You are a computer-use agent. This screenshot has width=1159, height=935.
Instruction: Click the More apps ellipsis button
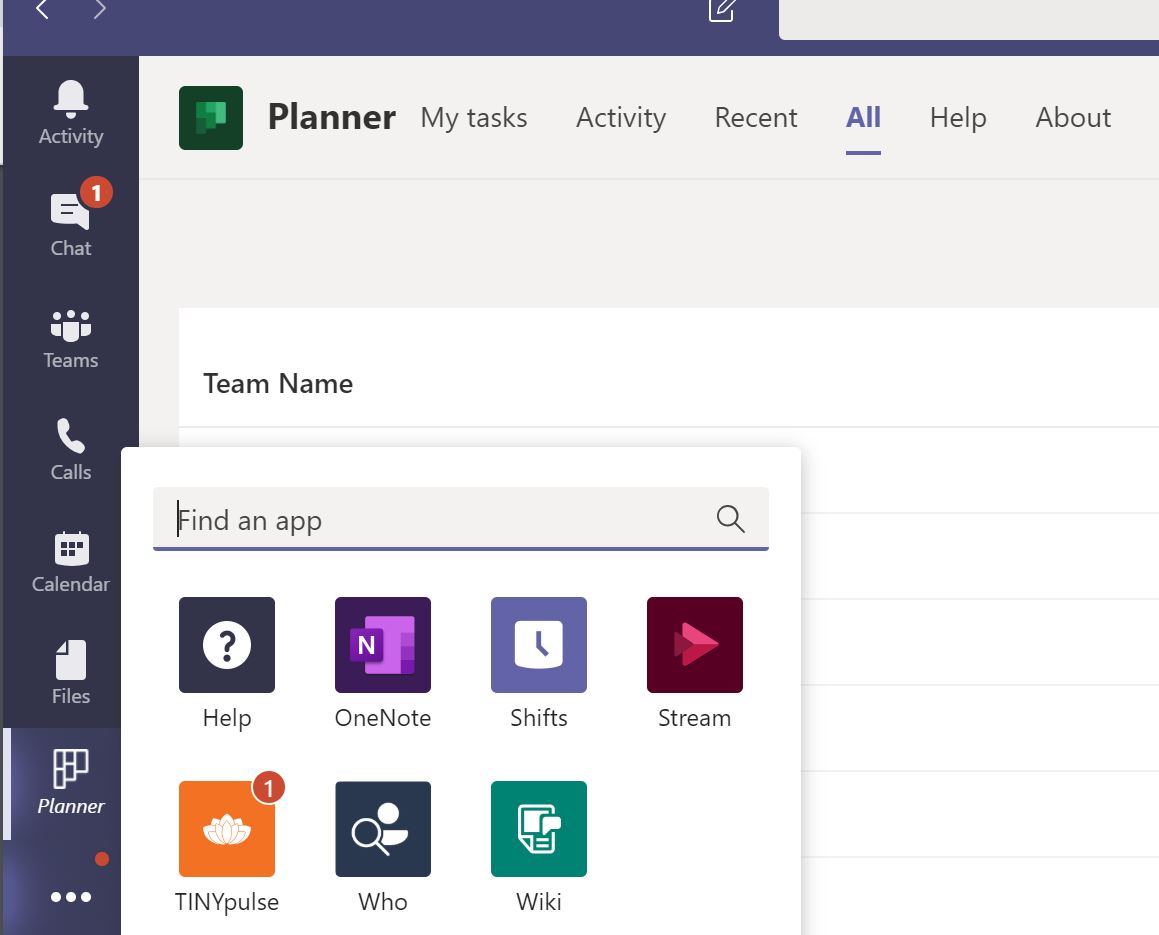[x=70, y=897]
